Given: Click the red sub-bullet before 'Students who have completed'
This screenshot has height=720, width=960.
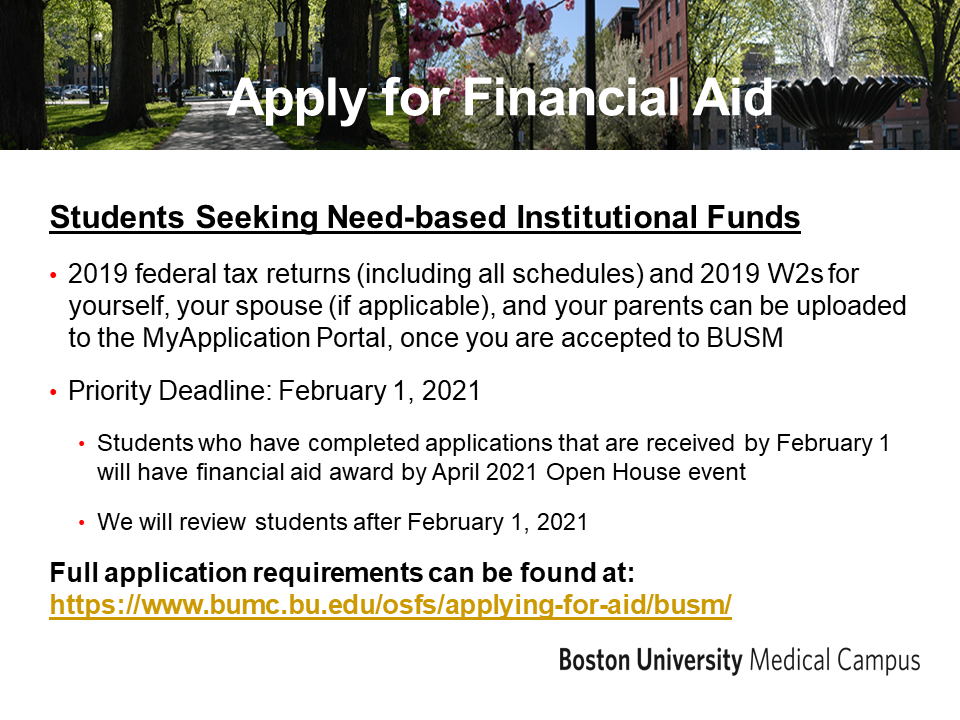Looking at the screenshot, I should click(x=82, y=444).
